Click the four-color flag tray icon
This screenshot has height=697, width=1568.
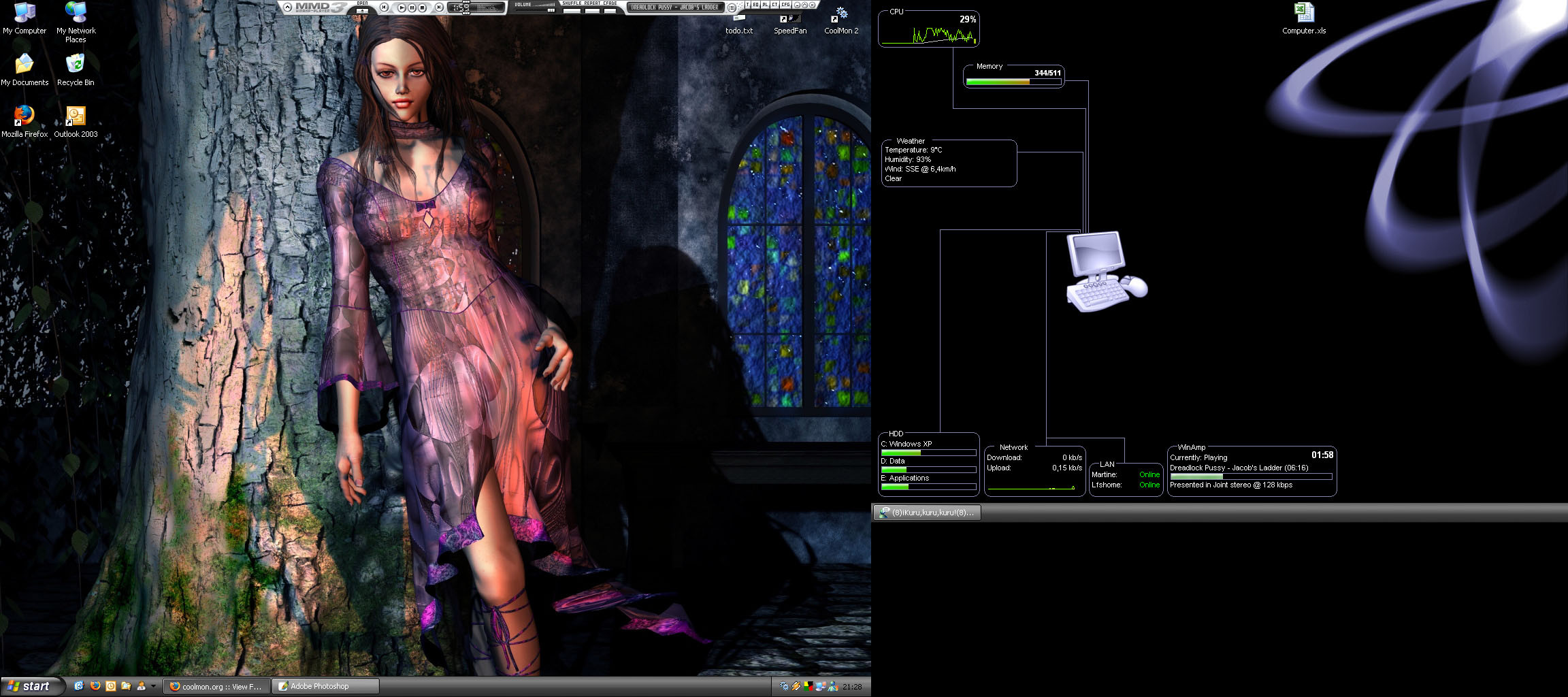(808, 686)
